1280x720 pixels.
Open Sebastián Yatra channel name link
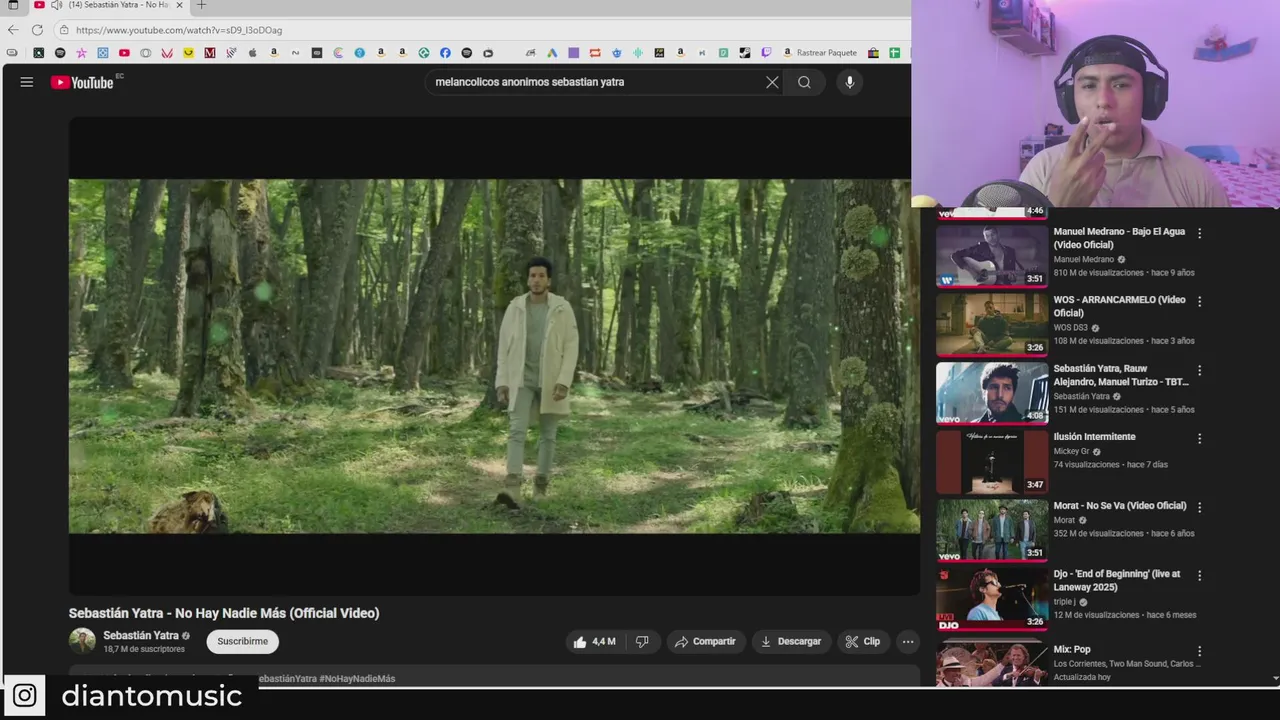click(141, 636)
